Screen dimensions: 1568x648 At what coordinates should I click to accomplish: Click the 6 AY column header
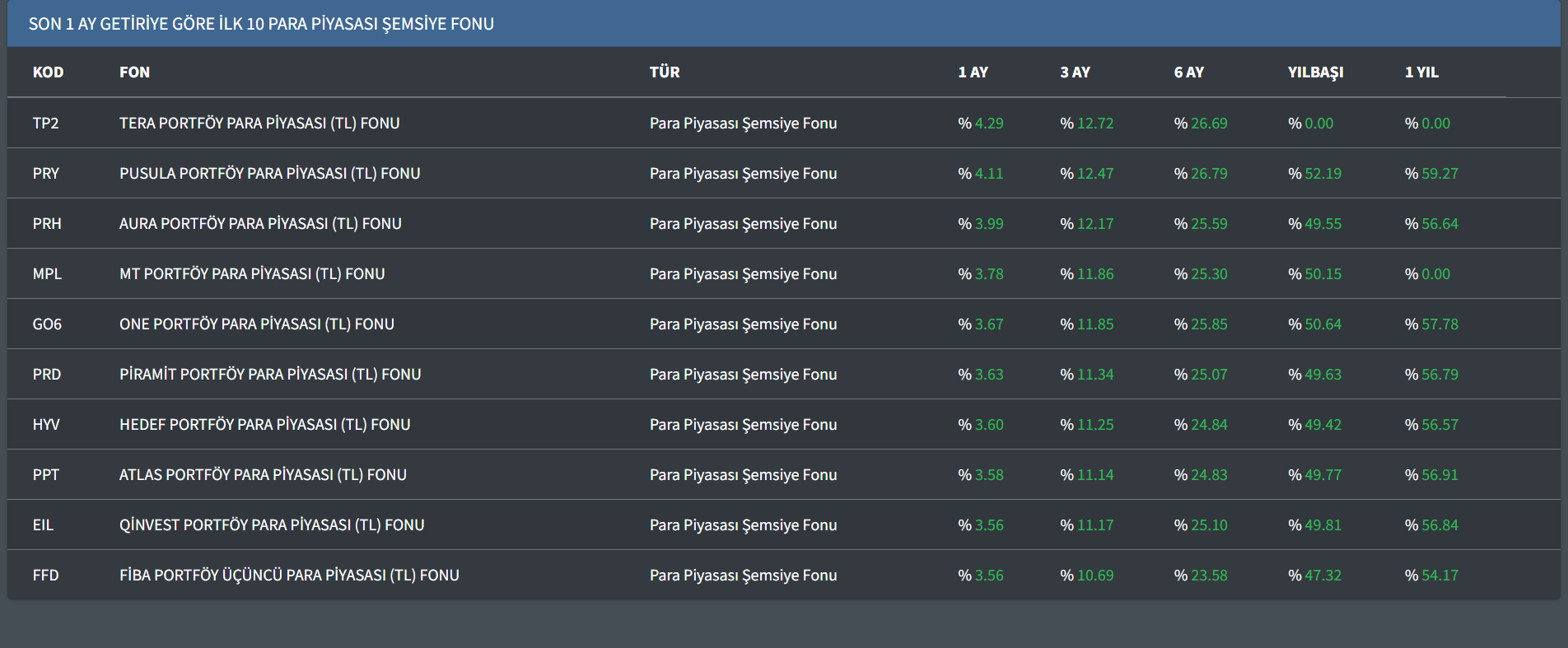[1188, 72]
